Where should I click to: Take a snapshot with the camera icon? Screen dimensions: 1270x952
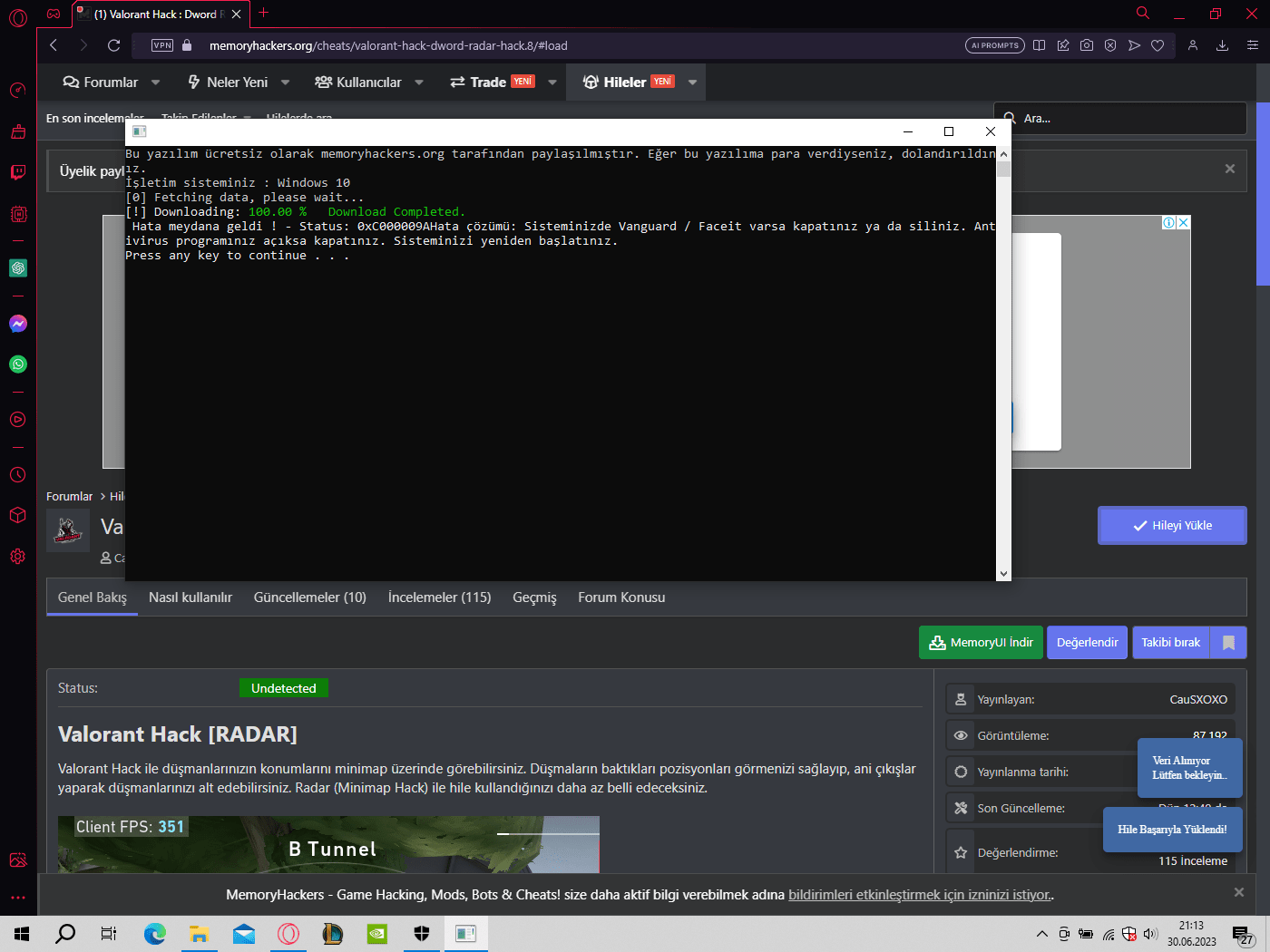pyautogui.click(x=1087, y=45)
